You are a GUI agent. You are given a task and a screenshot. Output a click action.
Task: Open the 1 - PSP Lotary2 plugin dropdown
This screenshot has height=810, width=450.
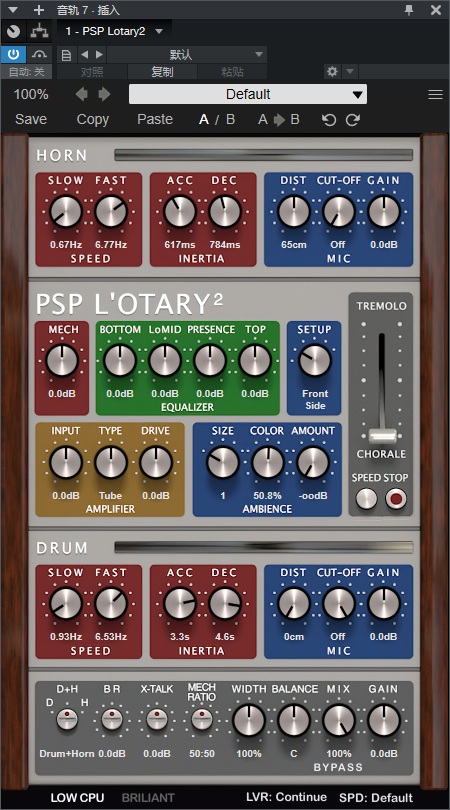point(114,32)
